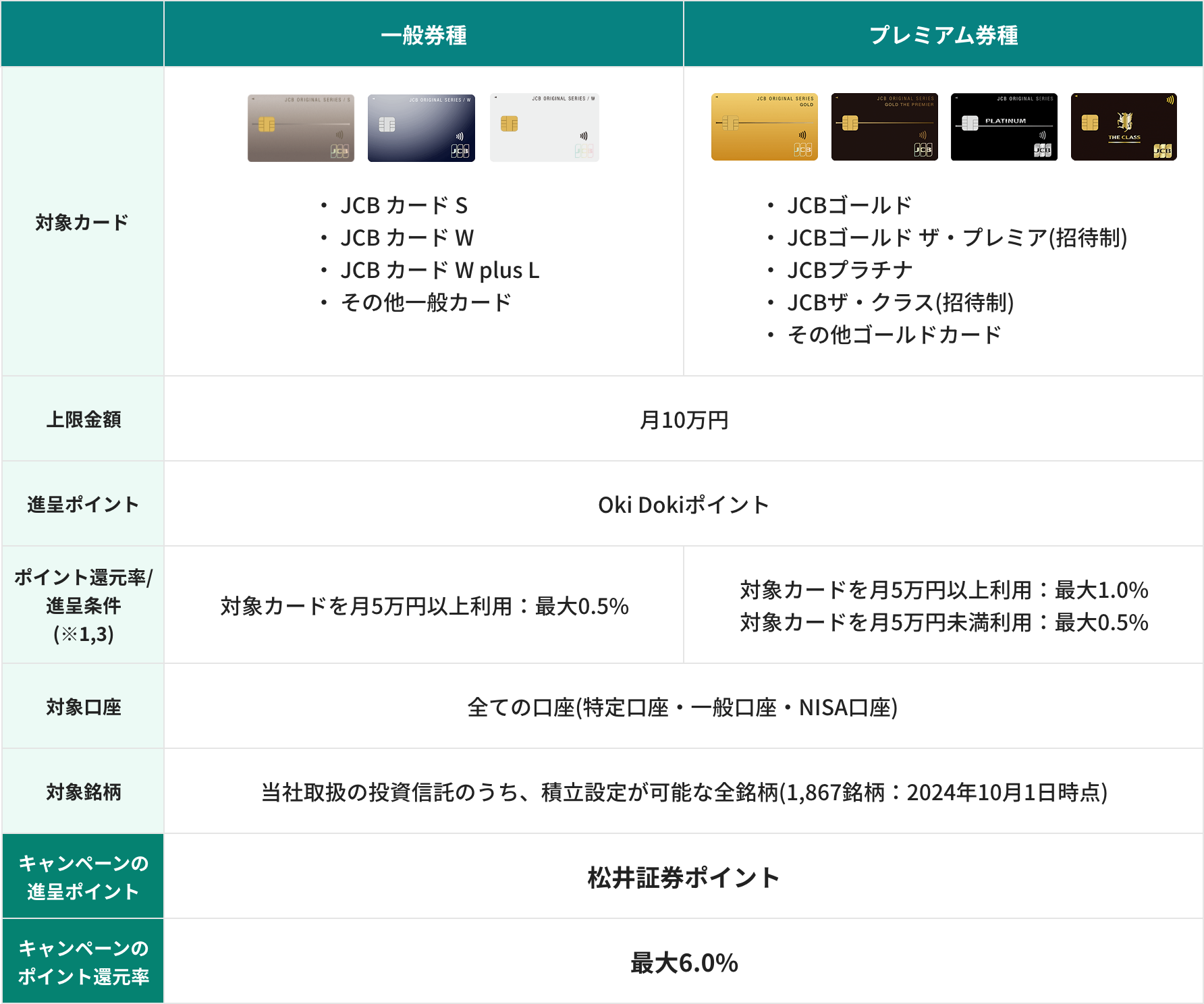Click the 対象カード row label
This screenshot has height=1004, width=1204.
(x=82, y=222)
